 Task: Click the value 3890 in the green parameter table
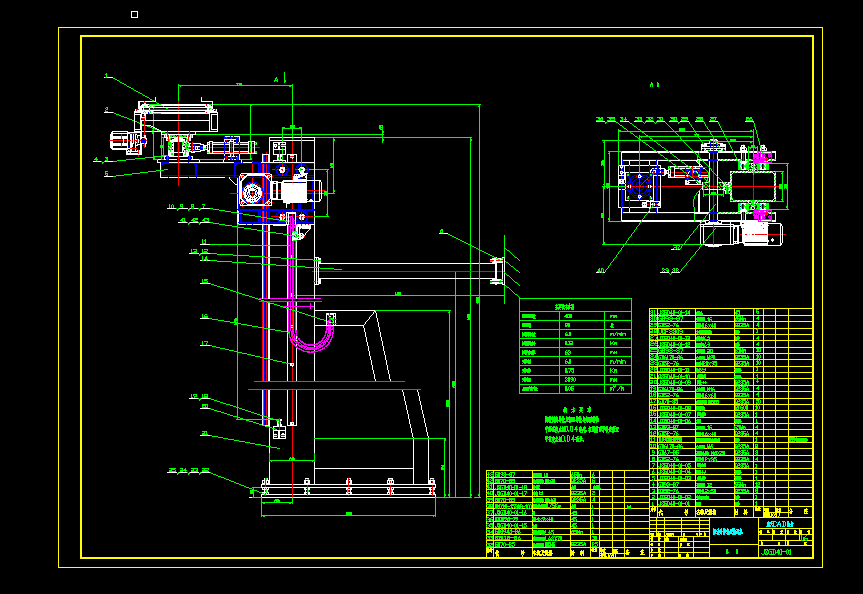pos(570,380)
